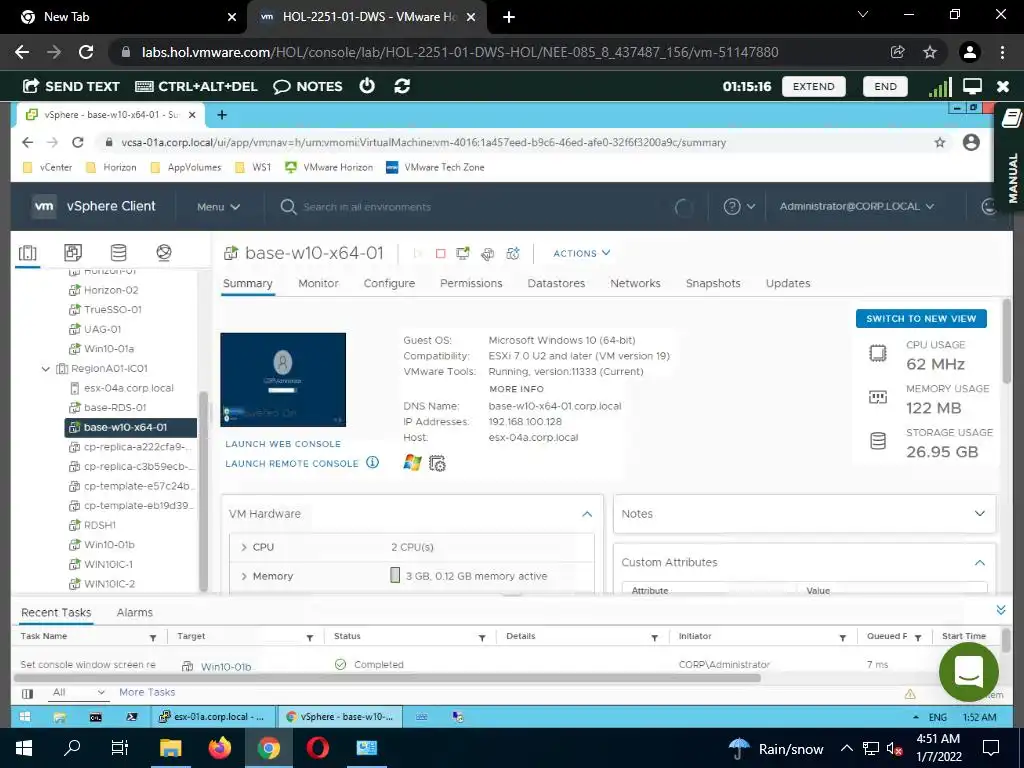The height and width of the screenshot is (768, 1024).
Task: Switch to the Snapshots tab
Action: (713, 283)
